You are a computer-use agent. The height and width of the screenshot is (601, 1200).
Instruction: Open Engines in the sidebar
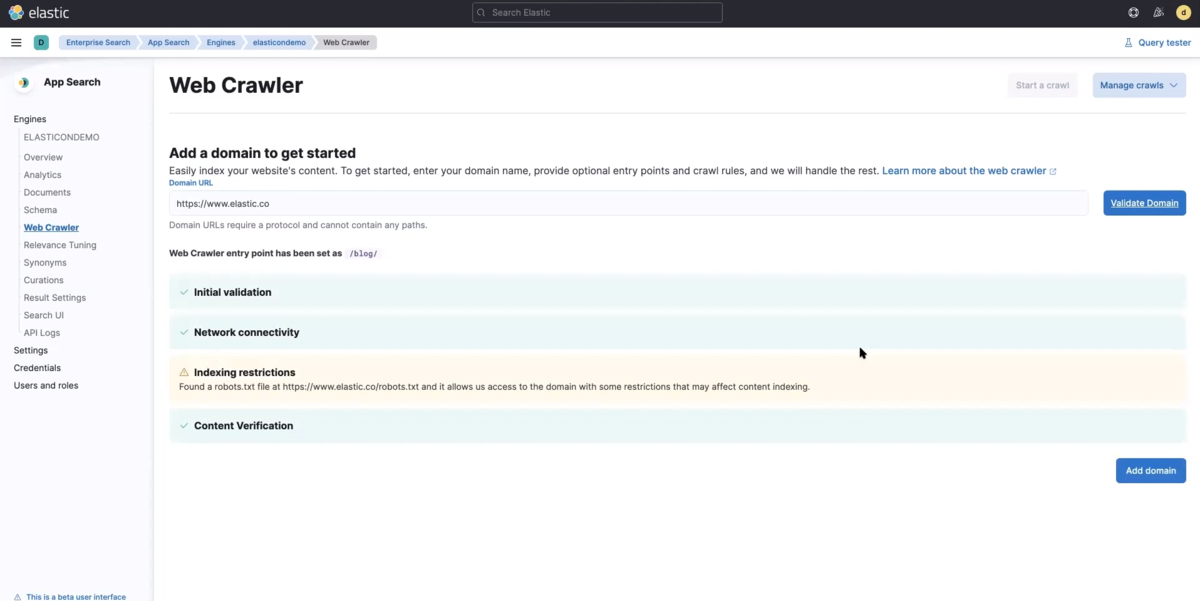[x=30, y=119]
